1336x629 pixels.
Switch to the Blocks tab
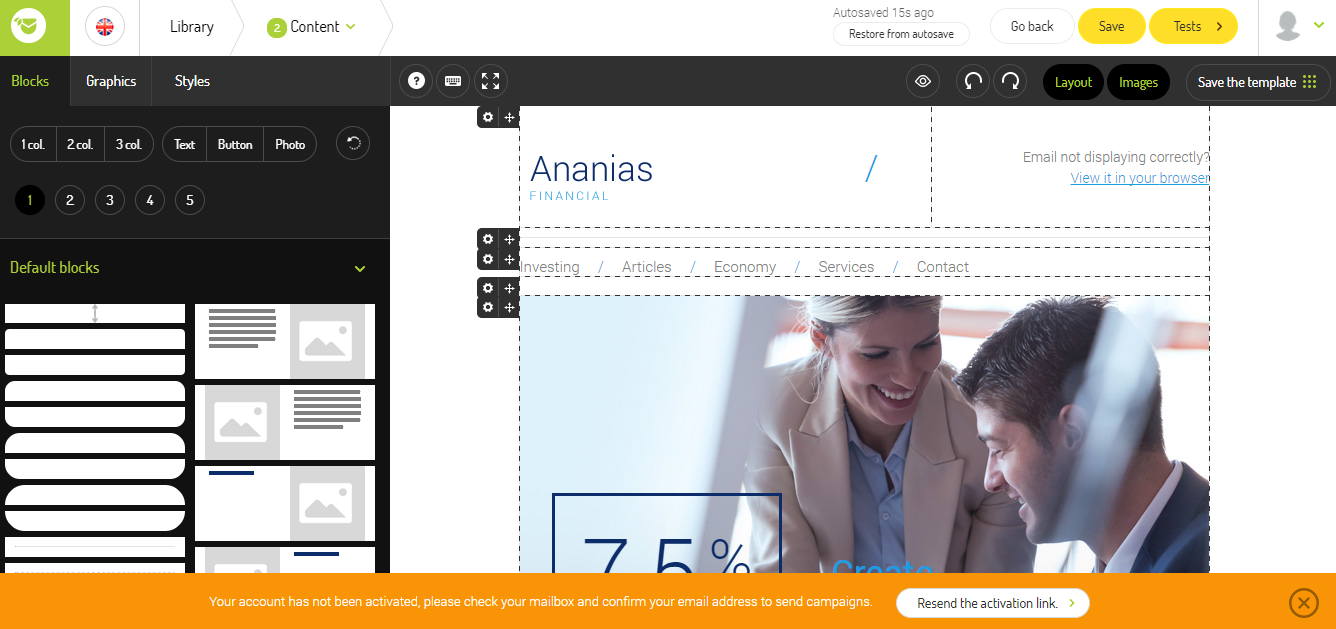tap(30, 81)
